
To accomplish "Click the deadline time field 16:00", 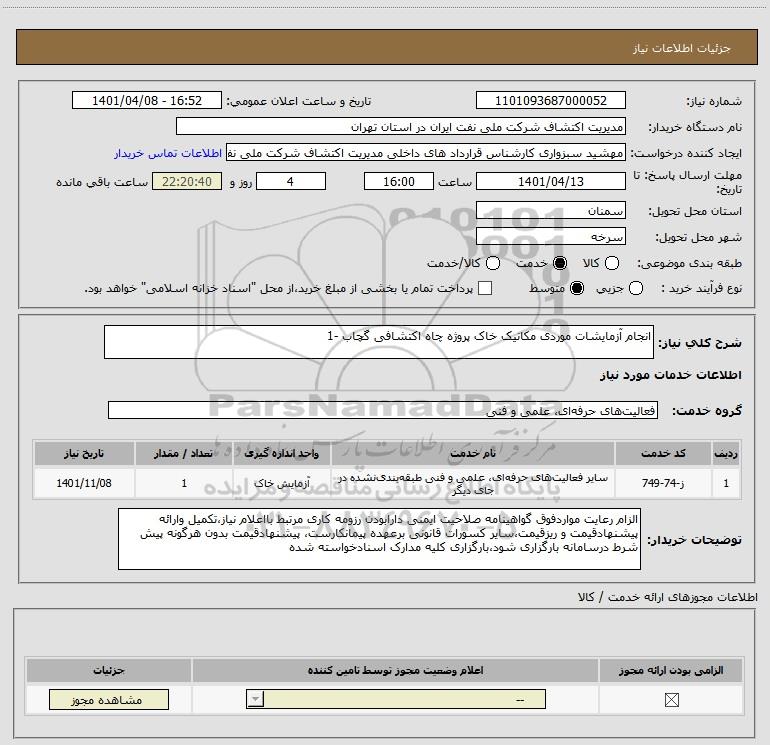I will pyautogui.click(x=399, y=181).
